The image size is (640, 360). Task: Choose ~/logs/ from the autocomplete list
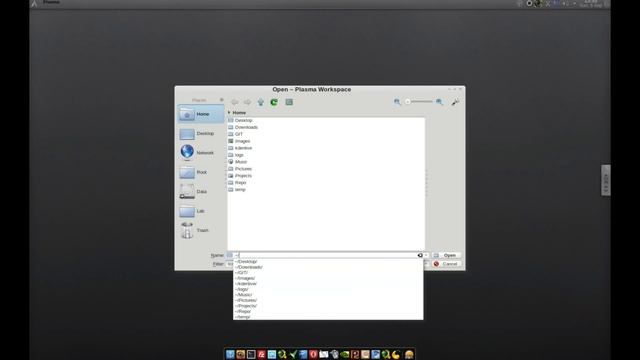(328, 289)
